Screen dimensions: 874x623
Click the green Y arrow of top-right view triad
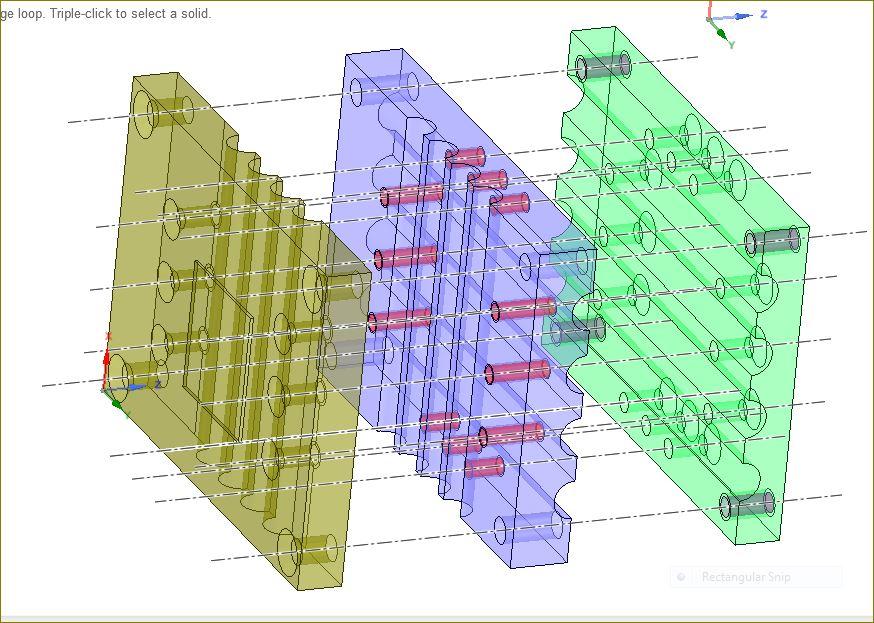tap(722, 35)
